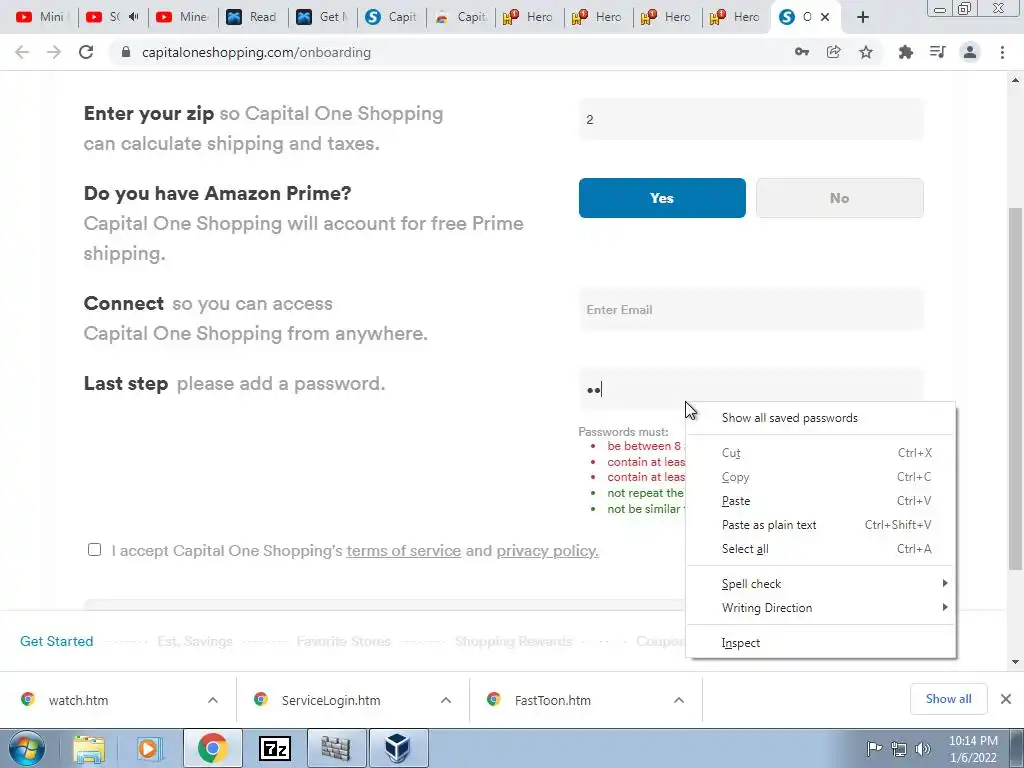Open ServiceLogin.htm download options chevron
1024x768 pixels.
pos(446,700)
